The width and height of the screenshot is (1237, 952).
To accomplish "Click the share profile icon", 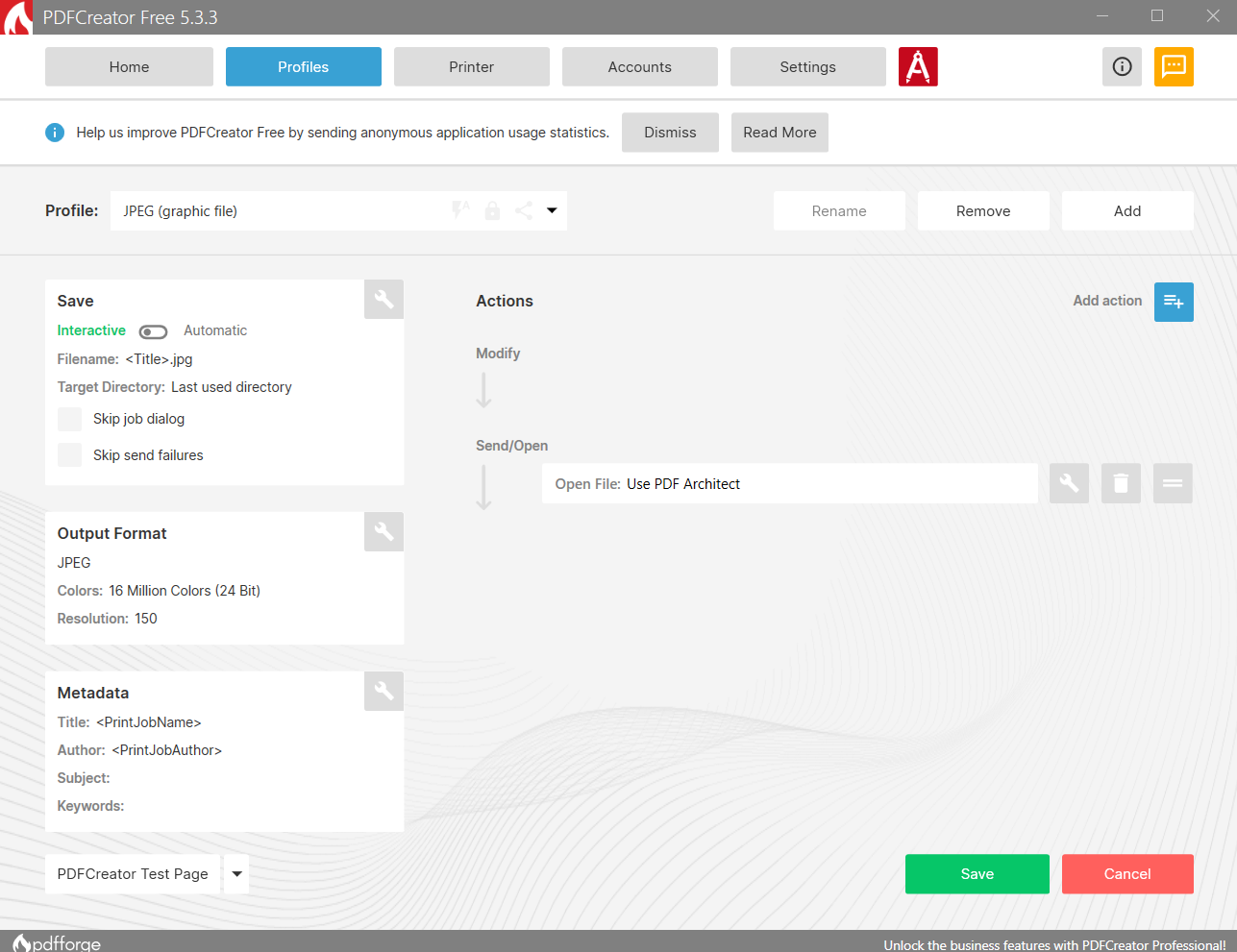I will 524,210.
